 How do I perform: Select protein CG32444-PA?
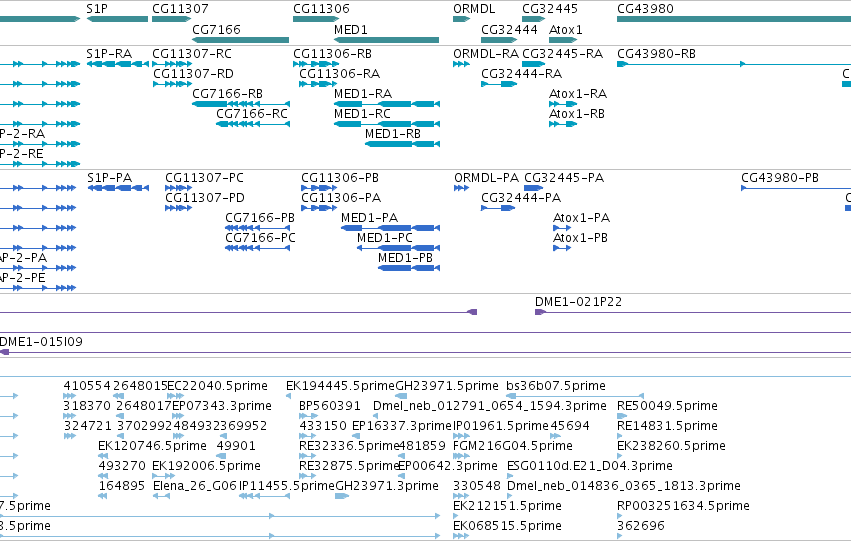pyautogui.click(x=498, y=208)
